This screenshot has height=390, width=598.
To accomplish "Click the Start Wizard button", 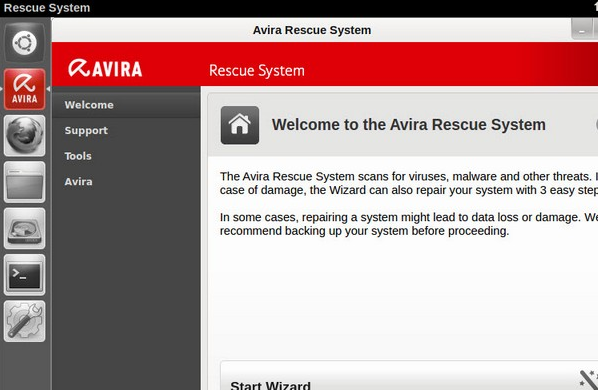I will tap(409, 376).
